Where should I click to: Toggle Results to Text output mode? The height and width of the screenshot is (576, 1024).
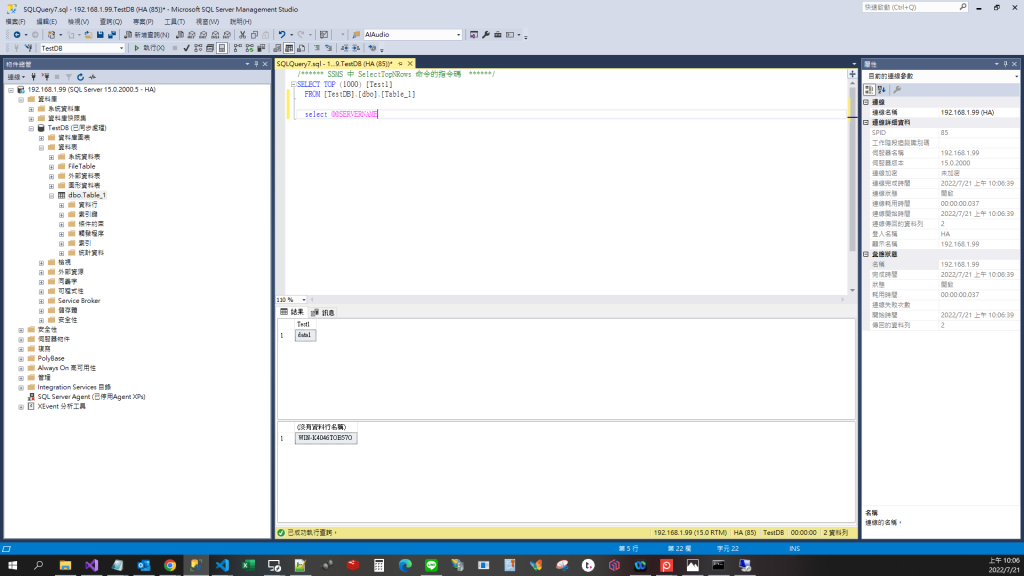[x=277, y=48]
